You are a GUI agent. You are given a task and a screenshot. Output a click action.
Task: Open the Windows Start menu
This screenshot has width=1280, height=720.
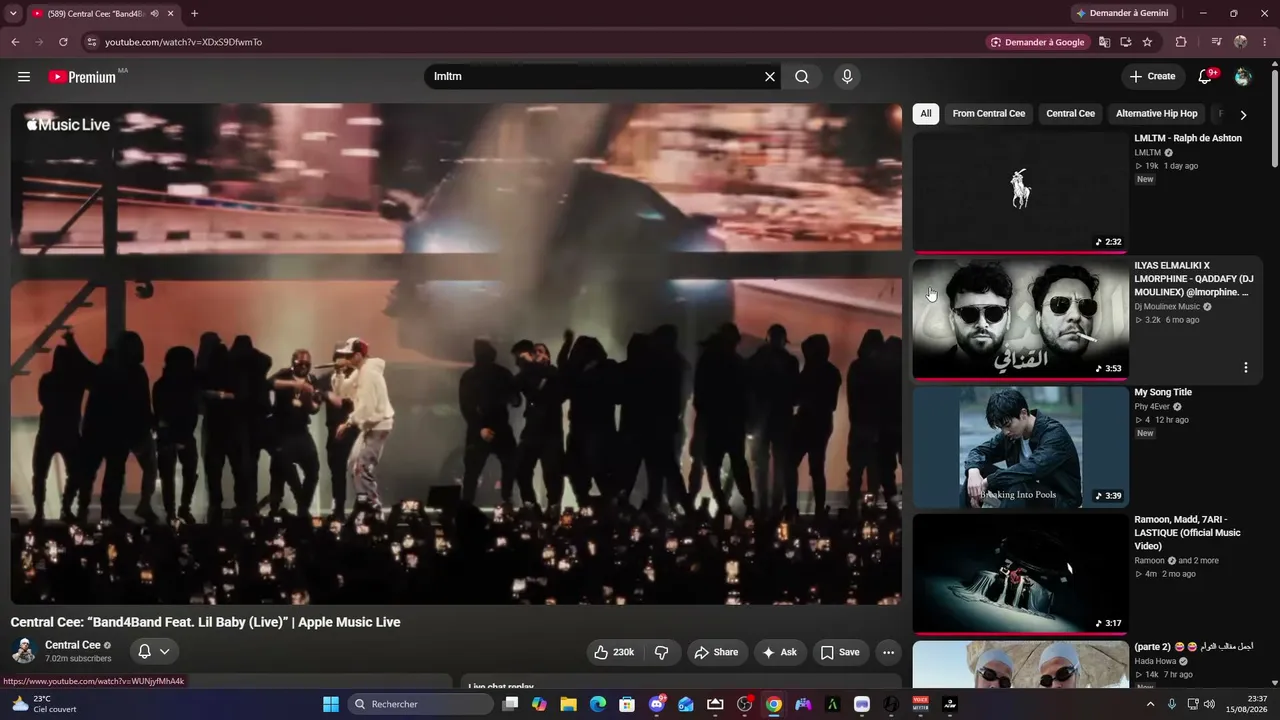pos(331,704)
